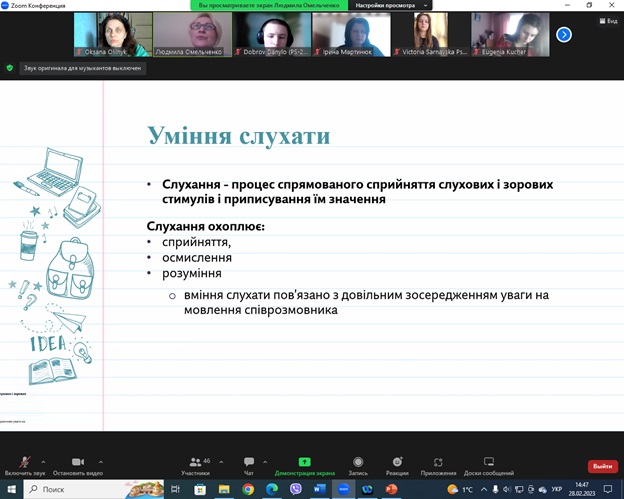Expand video options arrow beside camera
Screen dimensions: 624x499
tap(100, 461)
